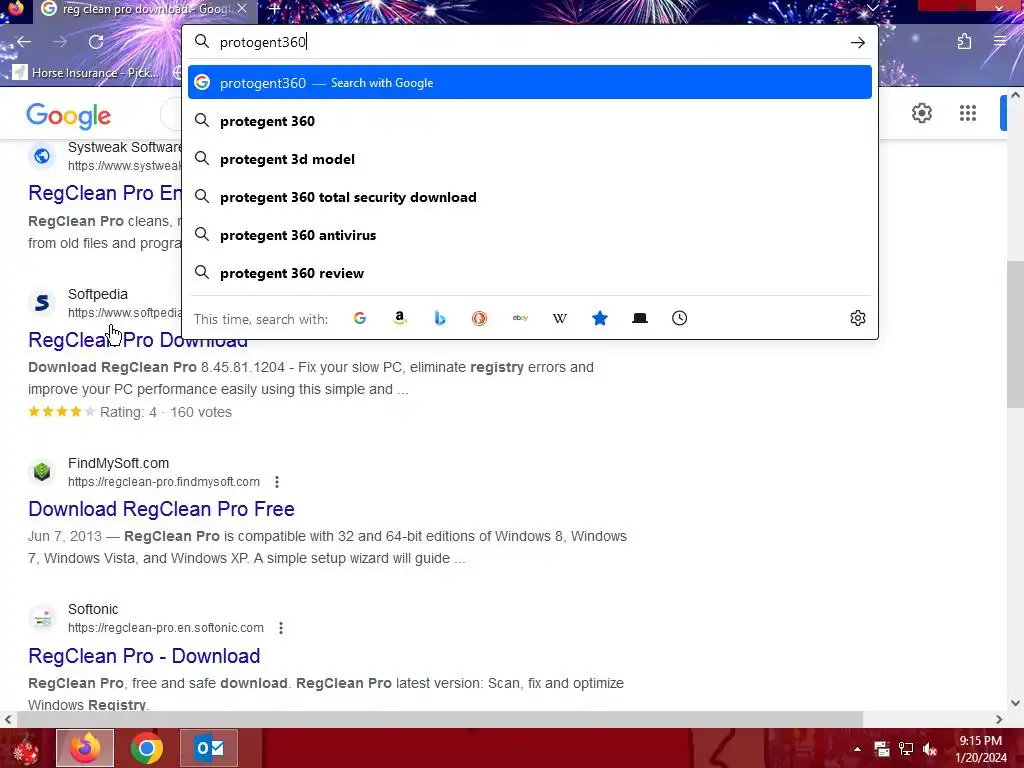Click in the address bar text field
Image resolution: width=1024 pixels, height=768 pixels.
click(x=530, y=42)
